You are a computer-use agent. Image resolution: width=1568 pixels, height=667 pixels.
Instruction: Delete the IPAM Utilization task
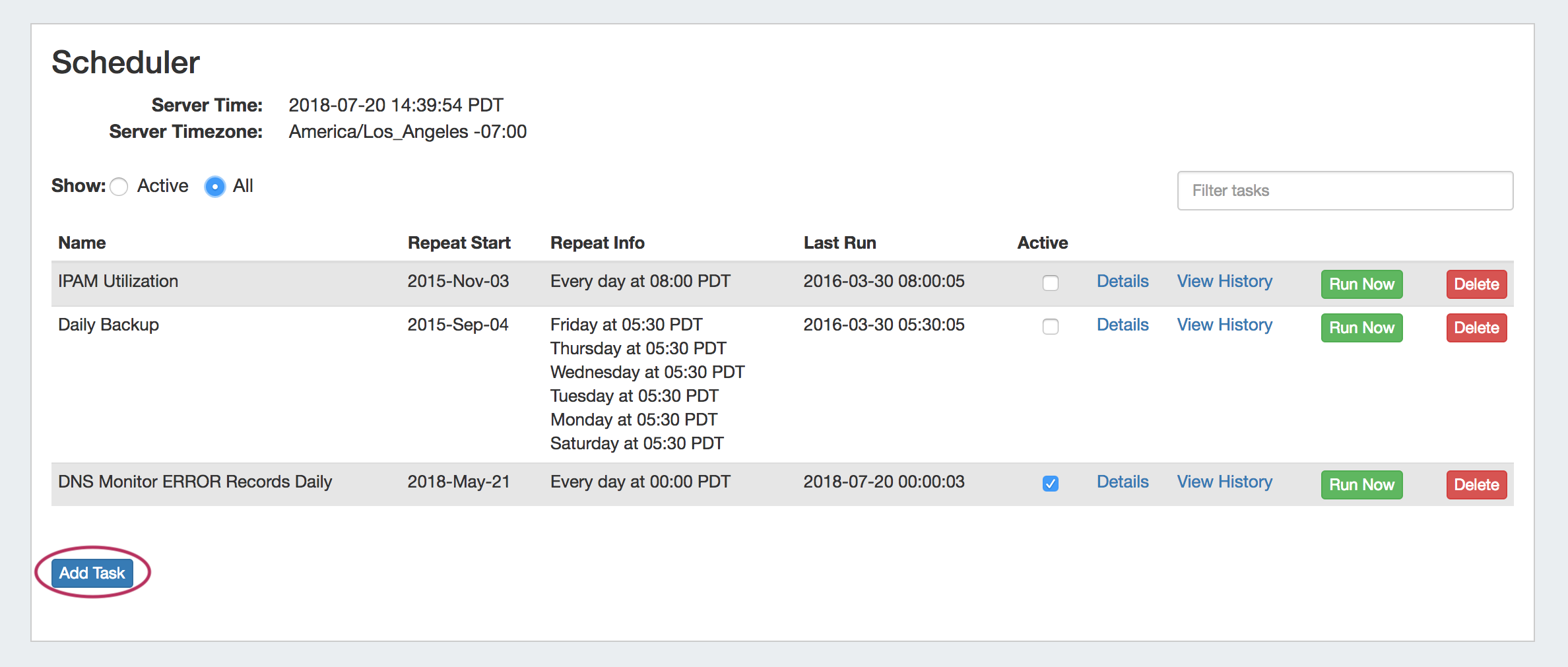click(x=1476, y=284)
